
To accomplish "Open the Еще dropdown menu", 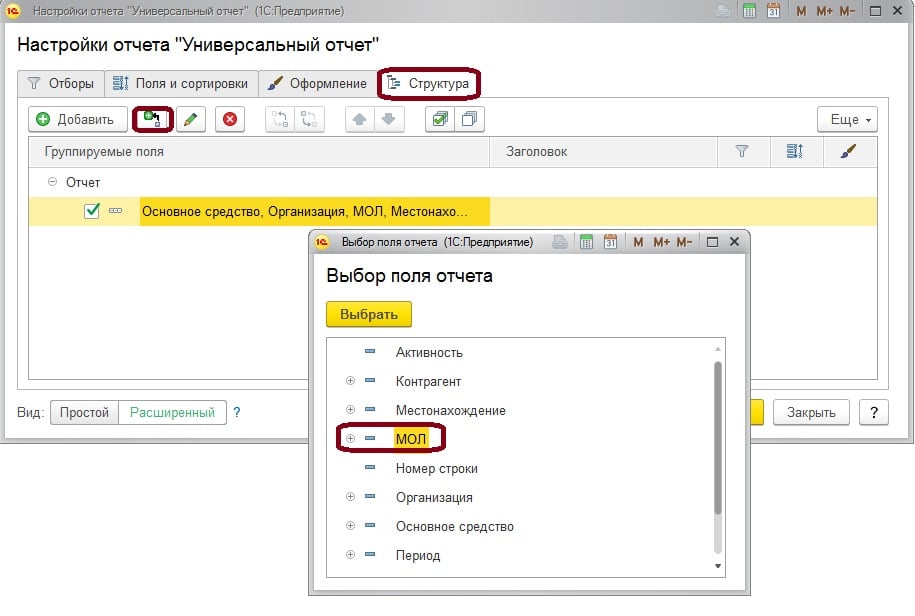I will pyautogui.click(x=846, y=119).
